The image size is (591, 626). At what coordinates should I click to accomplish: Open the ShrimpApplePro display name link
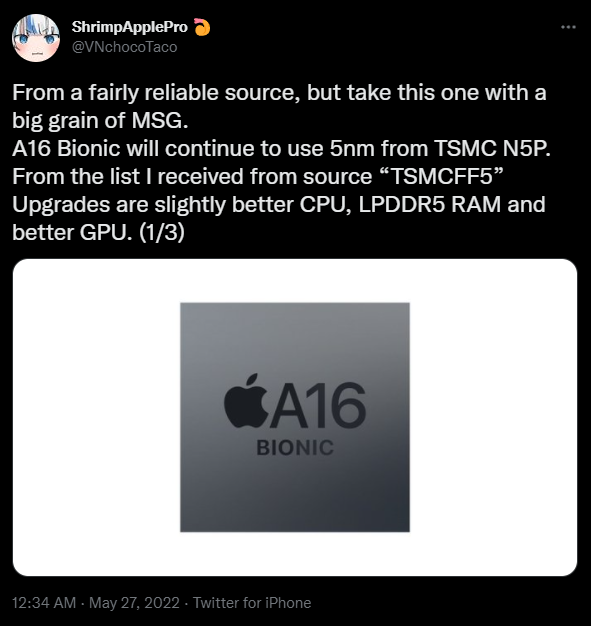[x=129, y=27]
